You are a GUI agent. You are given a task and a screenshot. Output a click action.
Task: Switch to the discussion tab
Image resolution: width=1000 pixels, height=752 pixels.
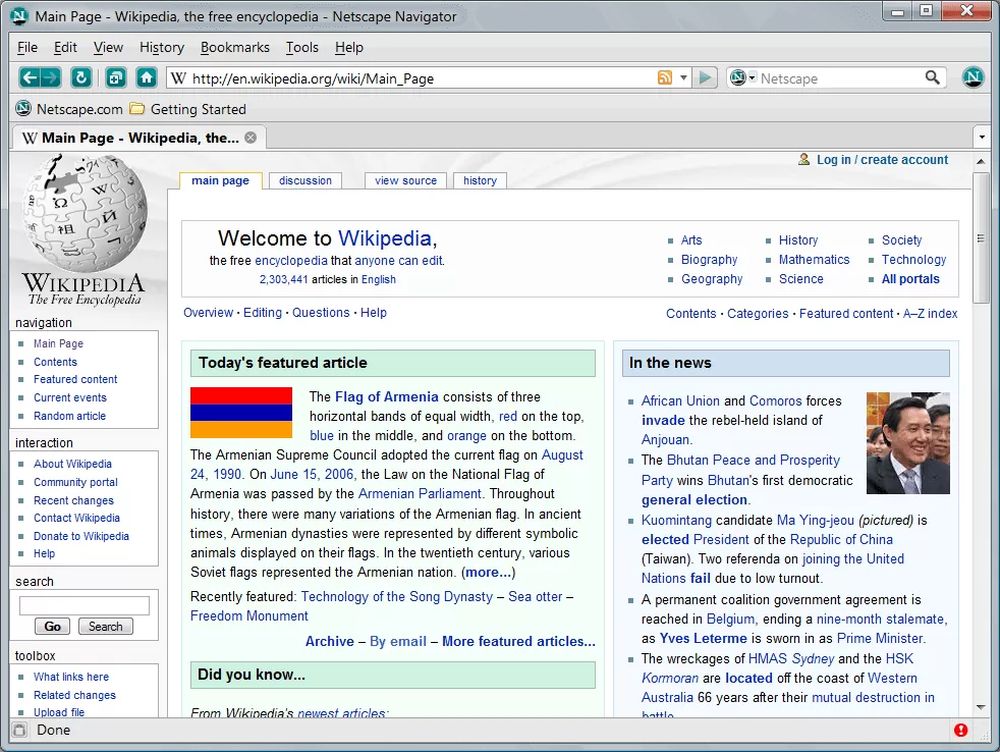click(305, 181)
